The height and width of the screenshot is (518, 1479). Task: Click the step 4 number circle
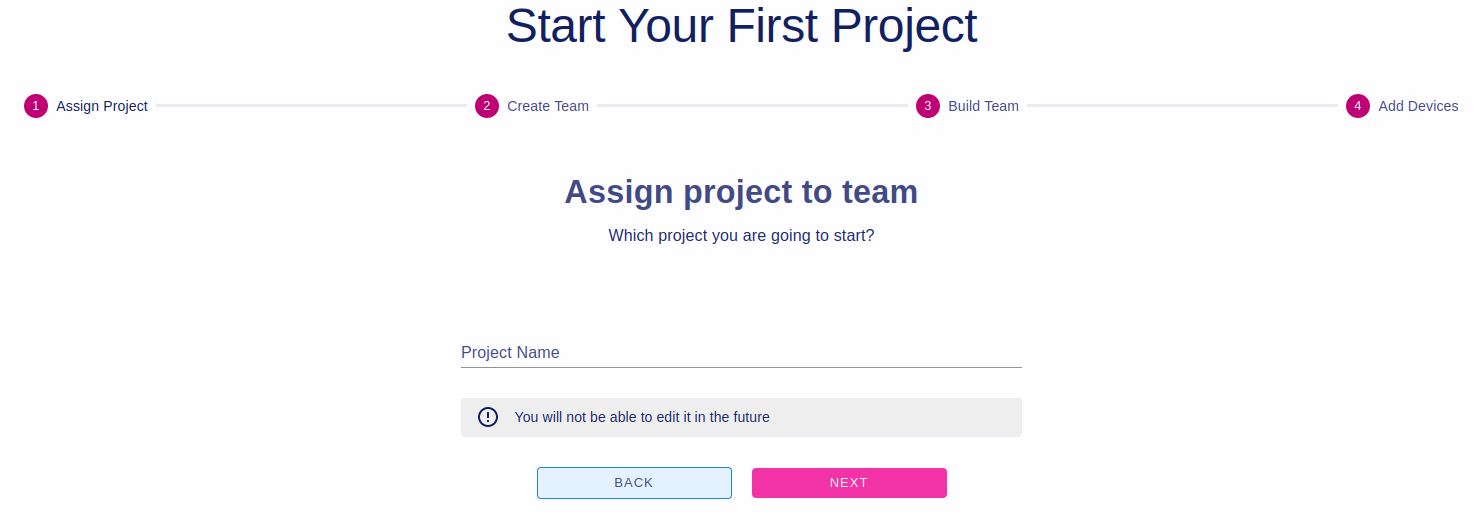click(1358, 106)
